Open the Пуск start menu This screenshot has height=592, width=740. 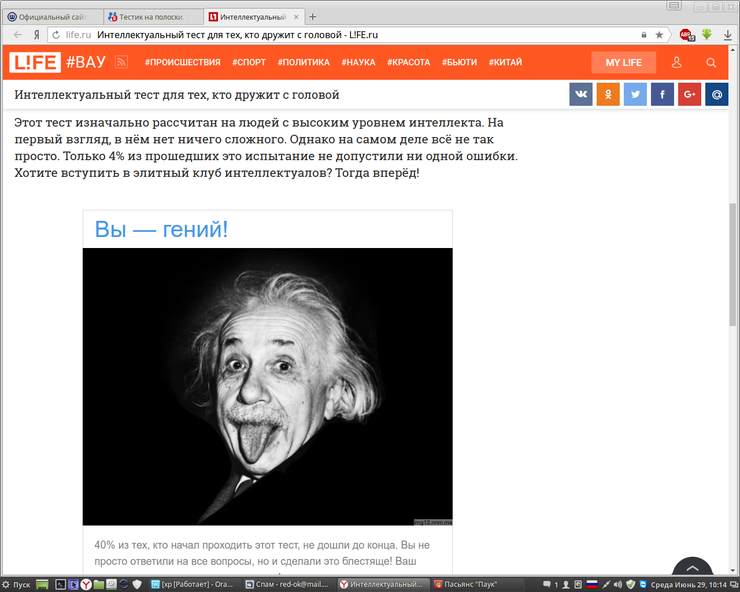[16, 584]
